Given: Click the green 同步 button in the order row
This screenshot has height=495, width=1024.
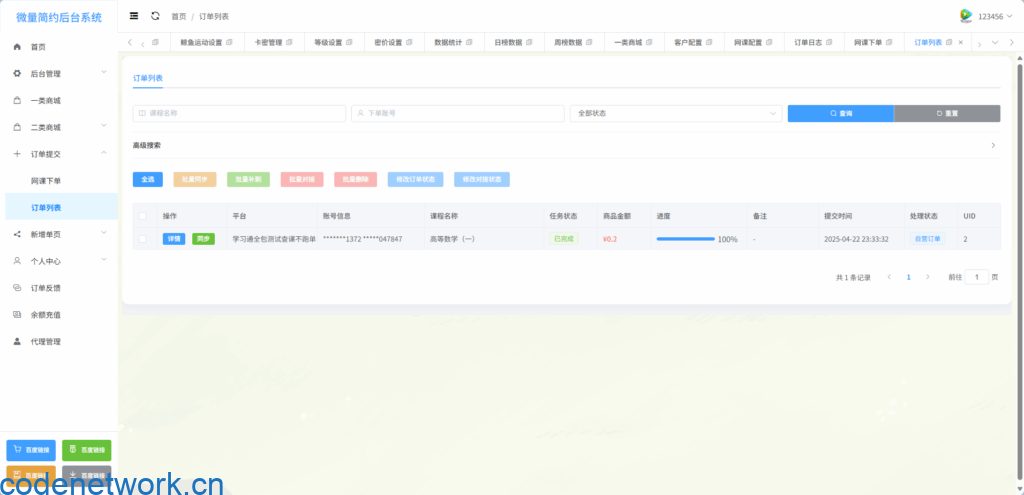Looking at the screenshot, I should point(203,240).
